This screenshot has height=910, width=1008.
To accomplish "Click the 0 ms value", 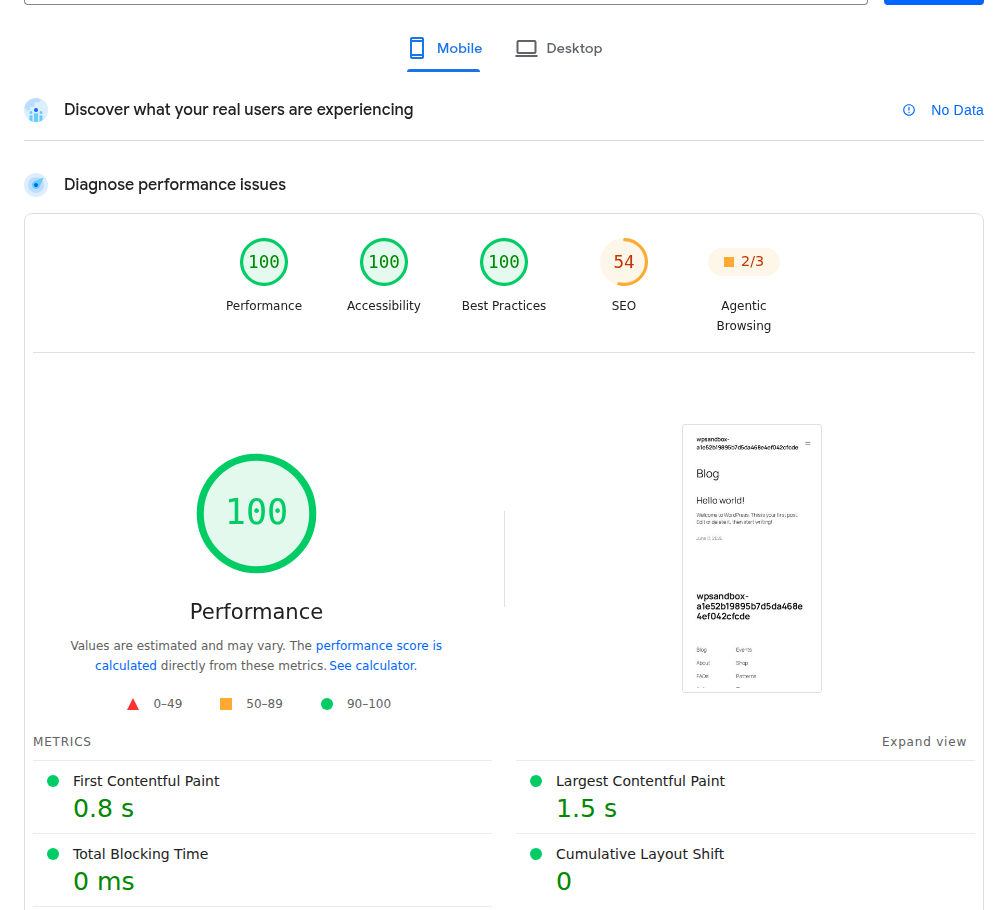I will pos(104,882).
